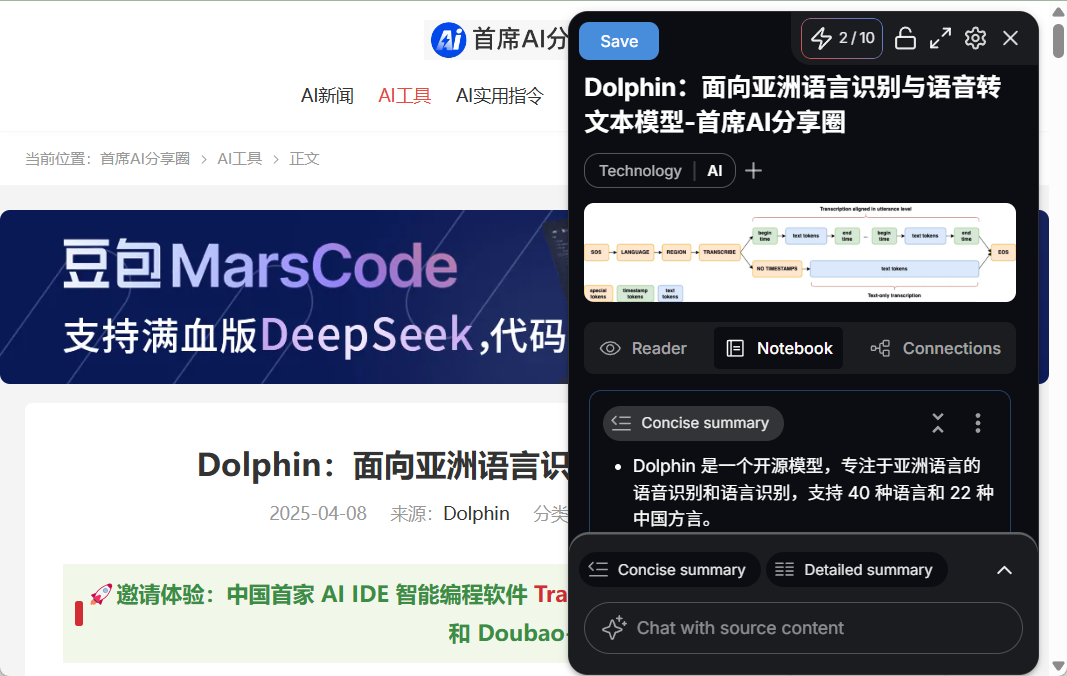Click the Connections nodes icon
Image resolution: width=1067 pixels, height=676 pixels.
pos(880,349)
